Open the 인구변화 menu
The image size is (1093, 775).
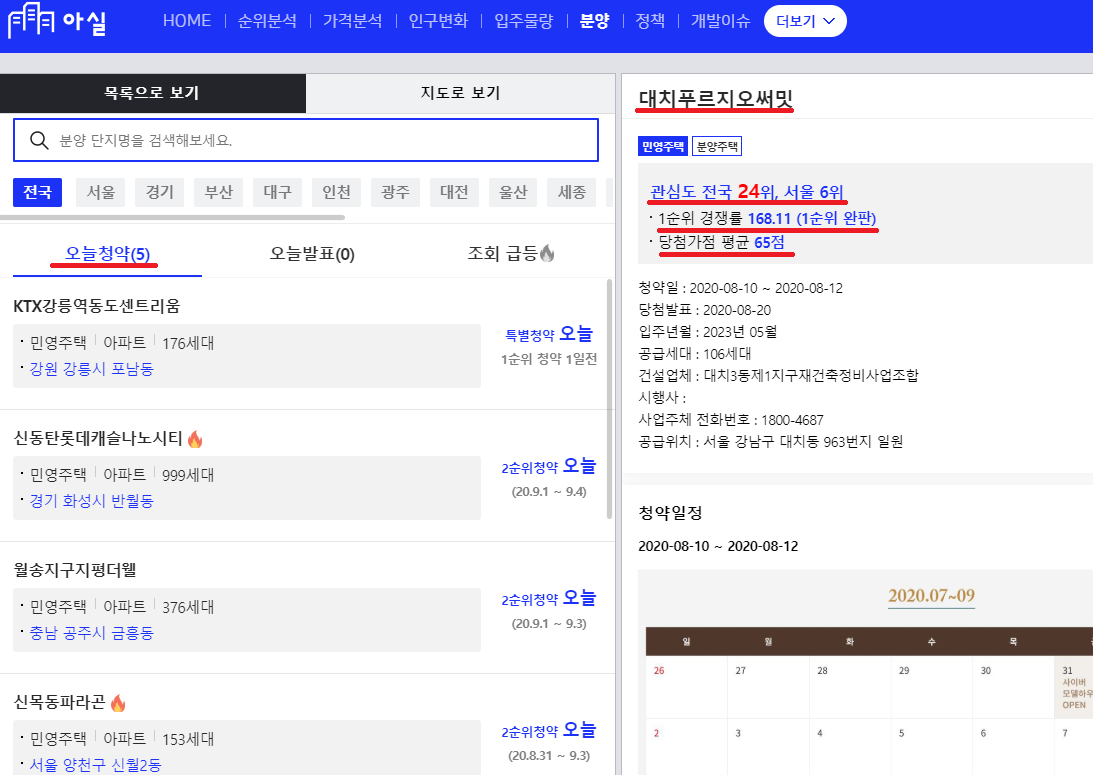click(438, 21)
